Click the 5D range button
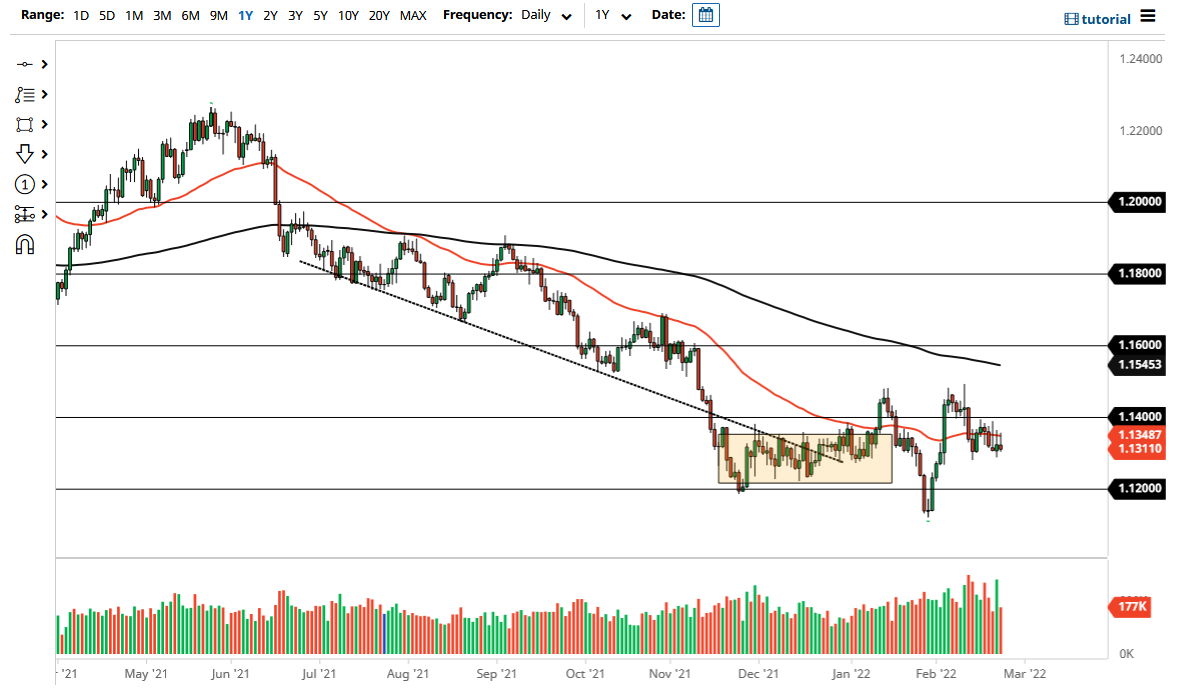 click(x=106, y=16)
